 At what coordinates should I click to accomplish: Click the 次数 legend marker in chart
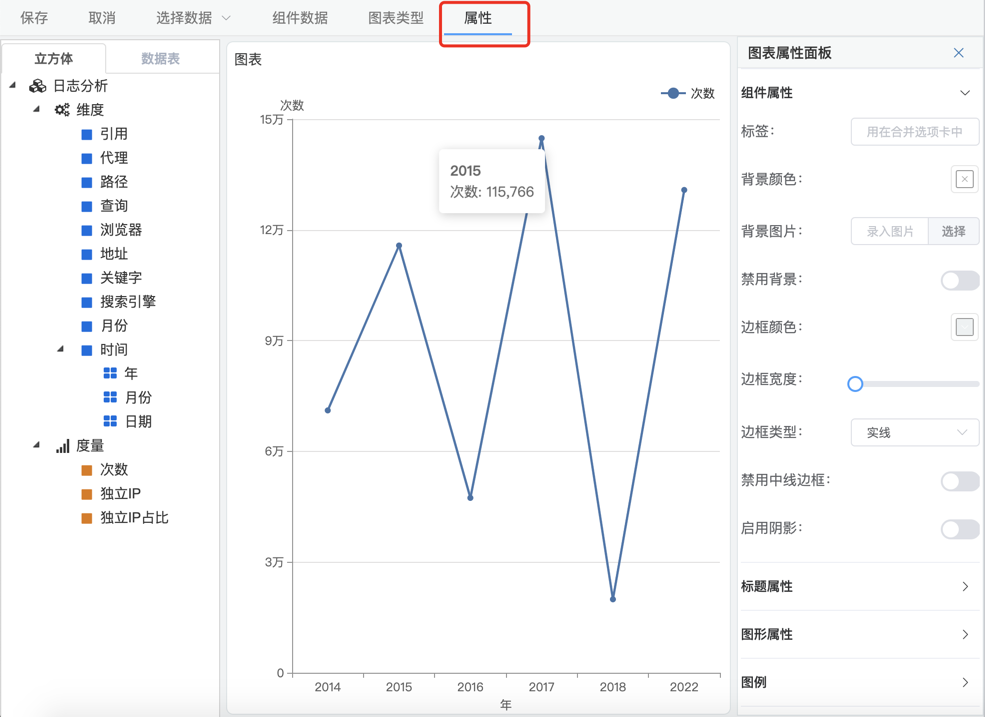pos(673,93)
